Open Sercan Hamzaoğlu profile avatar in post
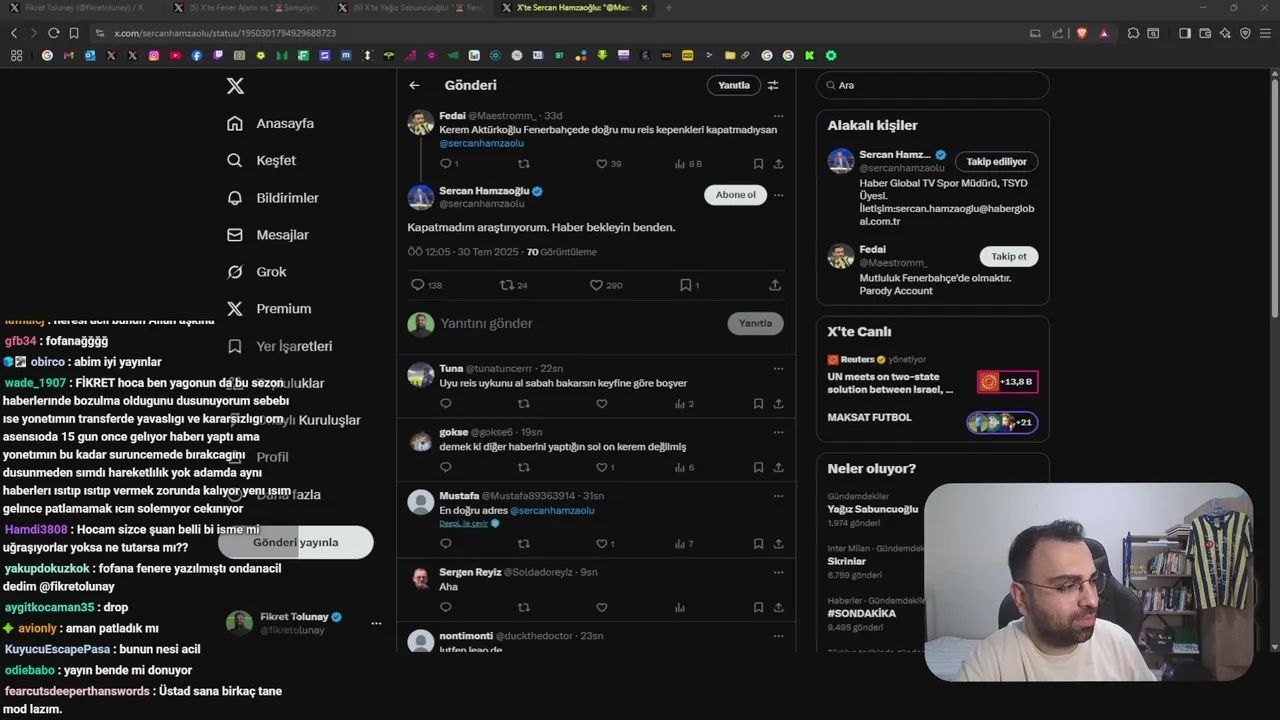Screen dimensions: 1280x720 tap(421, 197)
